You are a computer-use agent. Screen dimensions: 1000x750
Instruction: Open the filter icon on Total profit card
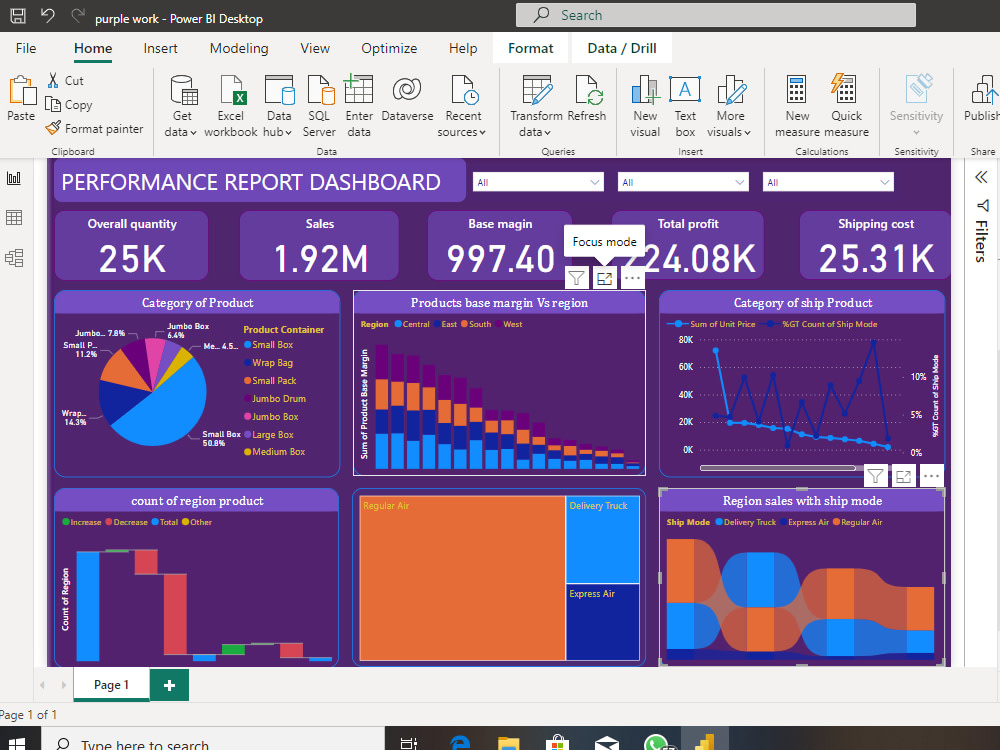[576, 278]
